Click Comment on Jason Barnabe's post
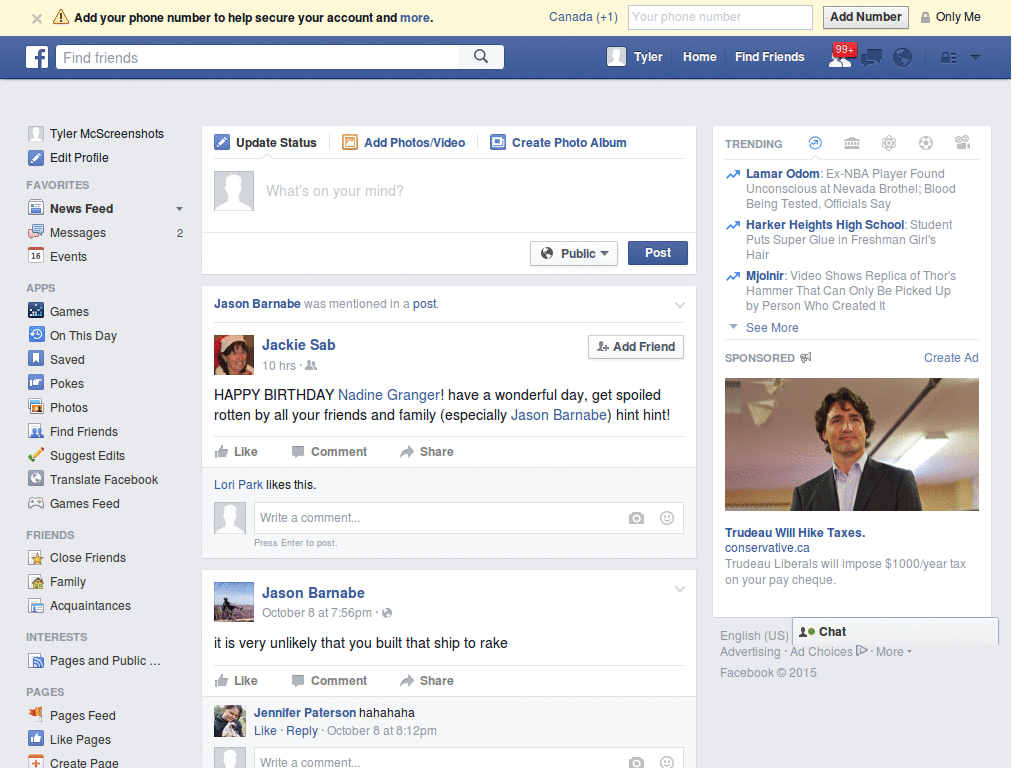 [329, 680]
